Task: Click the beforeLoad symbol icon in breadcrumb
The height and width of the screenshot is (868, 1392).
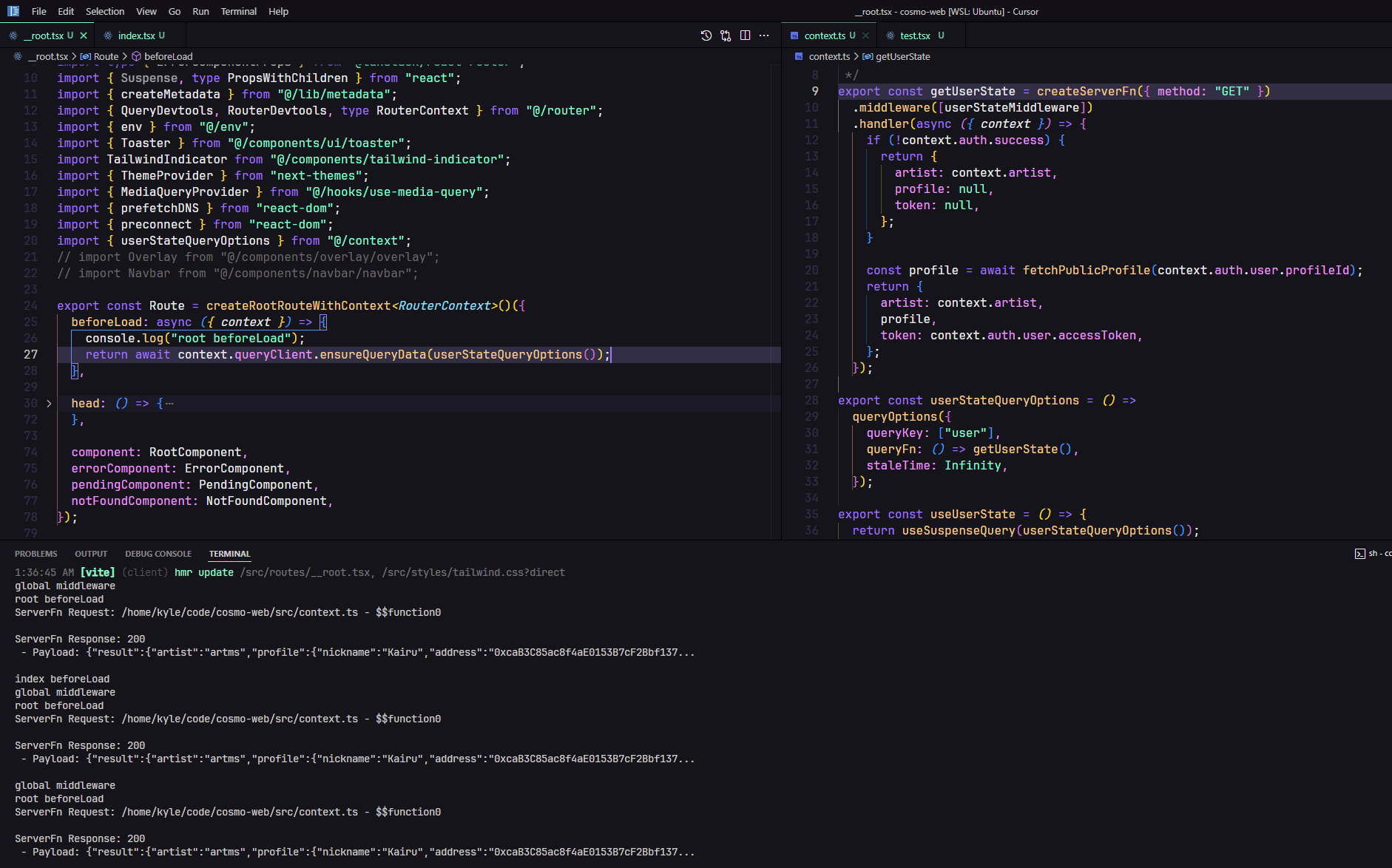Action: point(136,56)
